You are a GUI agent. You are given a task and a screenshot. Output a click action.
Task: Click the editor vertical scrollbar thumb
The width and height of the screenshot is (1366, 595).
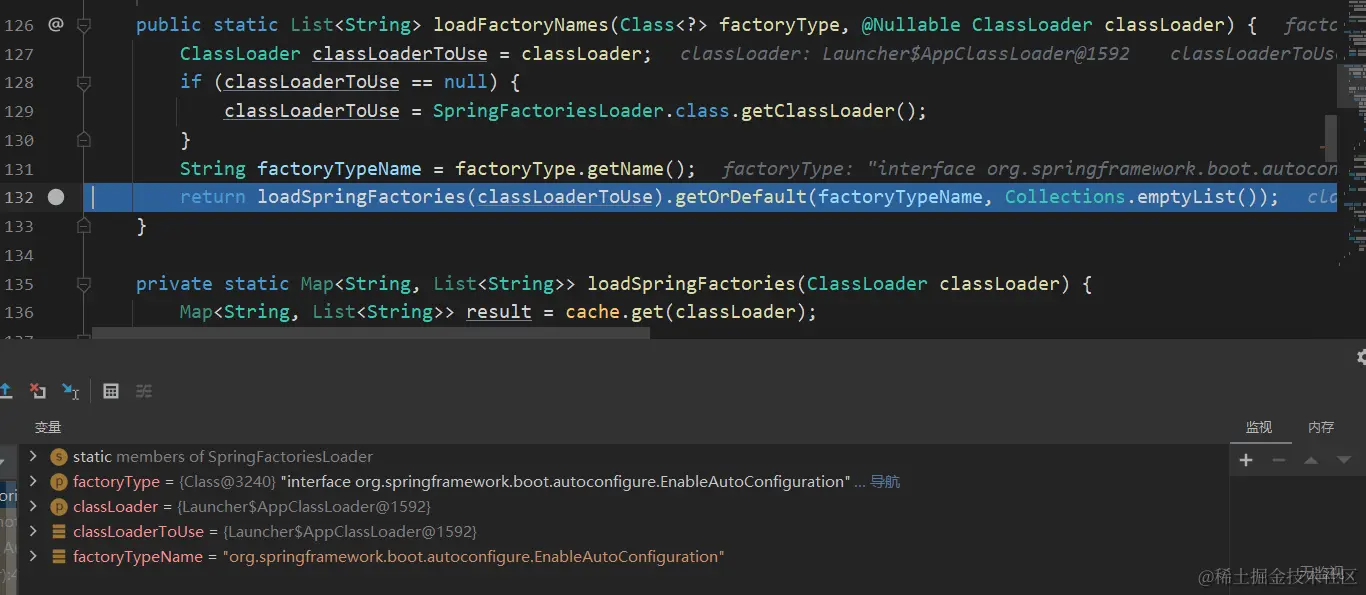(x=1331, y=137)
